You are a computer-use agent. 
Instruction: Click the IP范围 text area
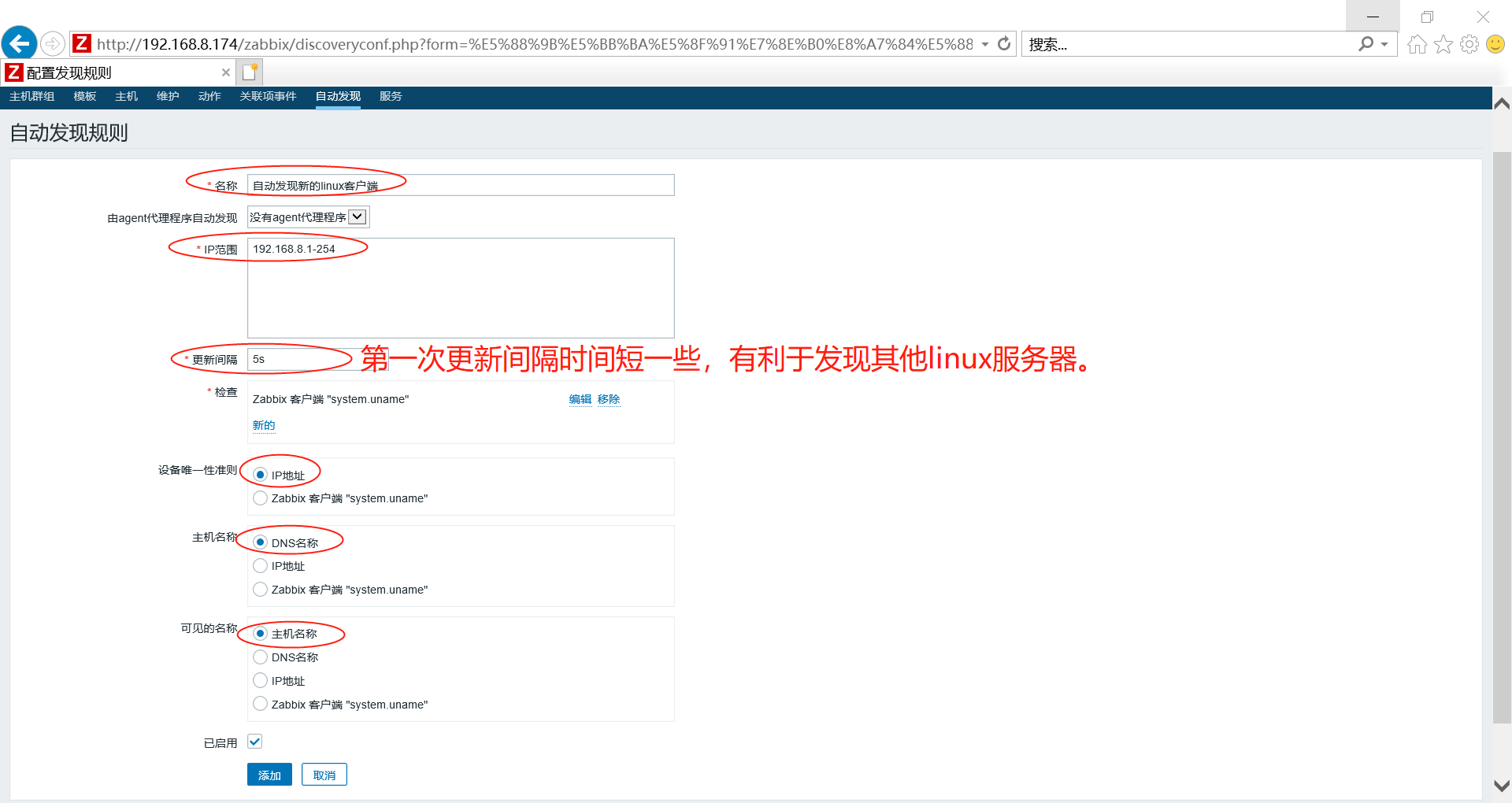point(461,288)
